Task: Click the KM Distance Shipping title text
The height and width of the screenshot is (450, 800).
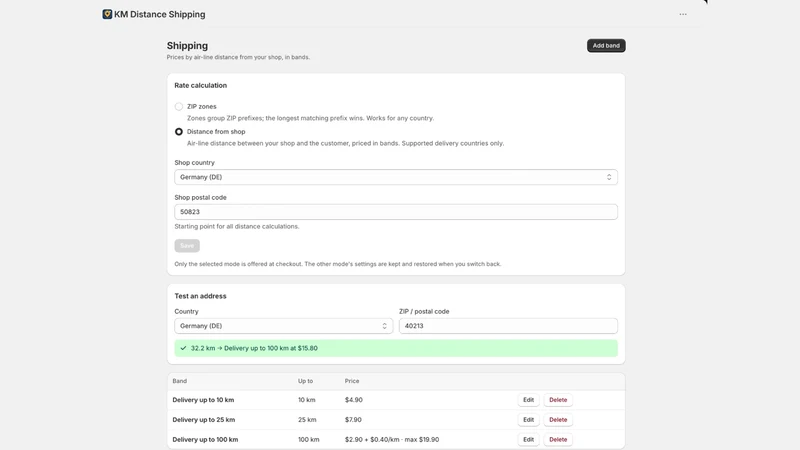Action: tap(160, 14)
